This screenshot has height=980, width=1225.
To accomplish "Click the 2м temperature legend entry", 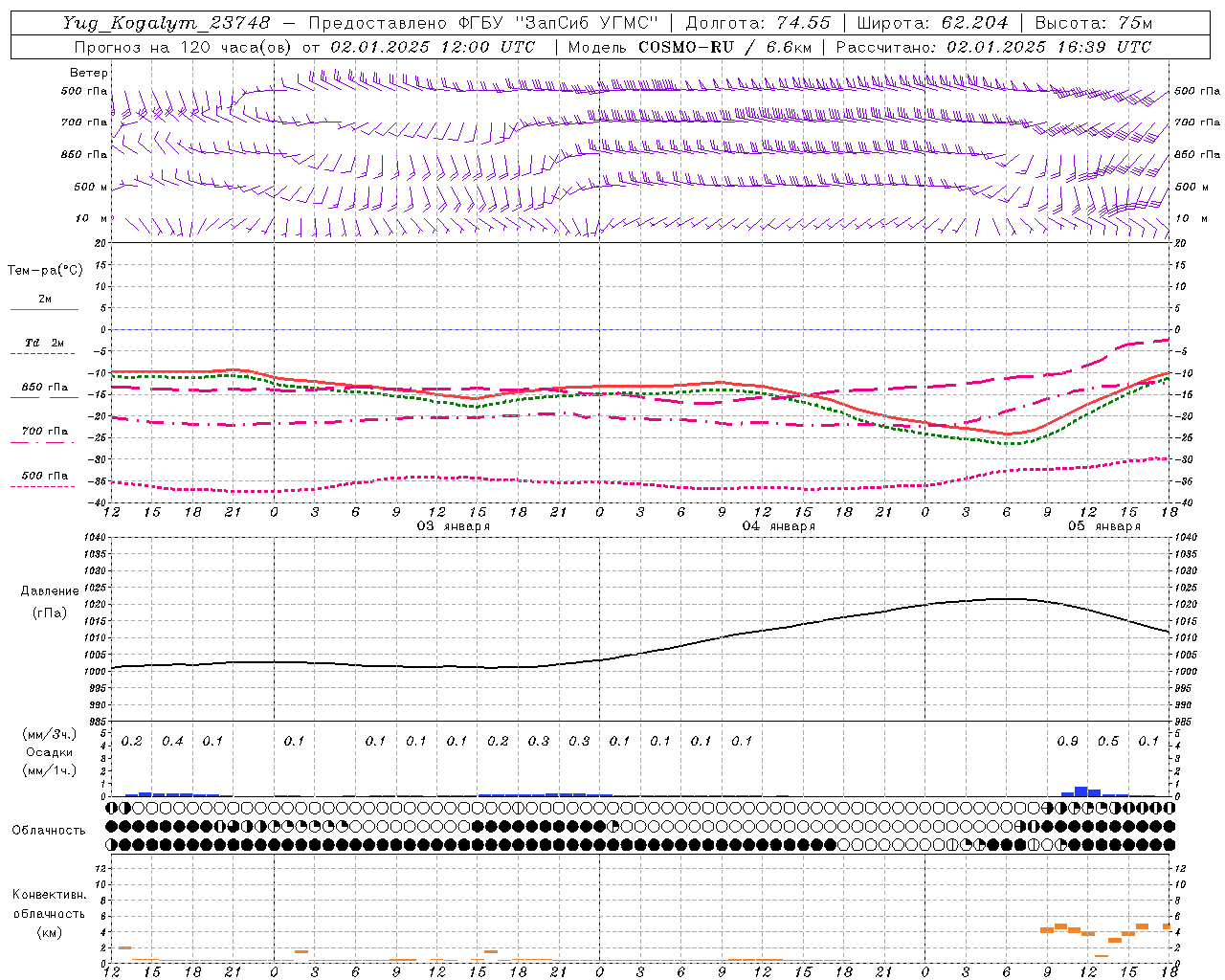I will 45,299.
